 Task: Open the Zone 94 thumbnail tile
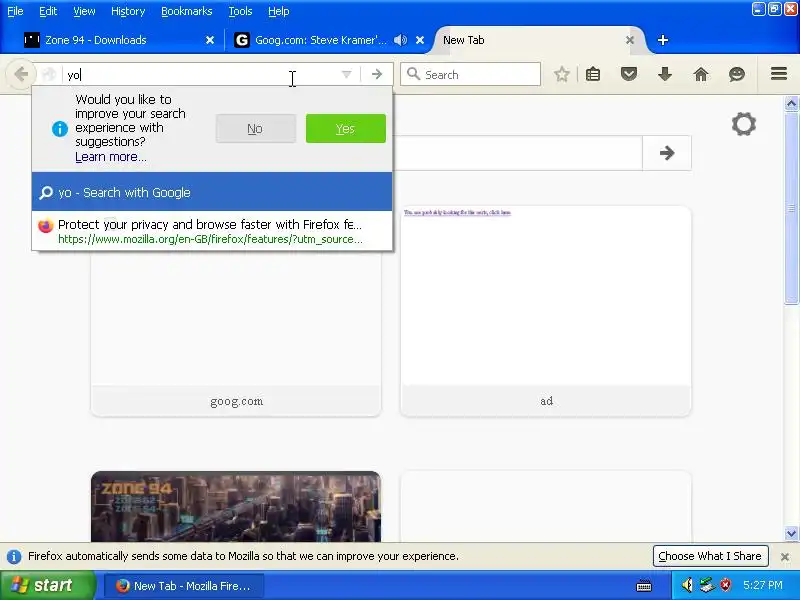[236, 507]
